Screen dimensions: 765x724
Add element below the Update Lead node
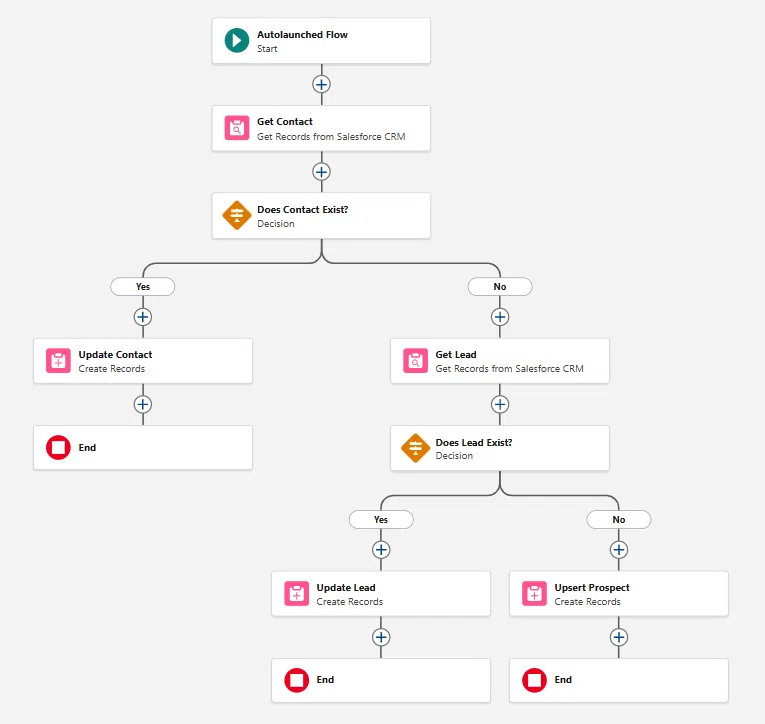(x=381, y=637)
